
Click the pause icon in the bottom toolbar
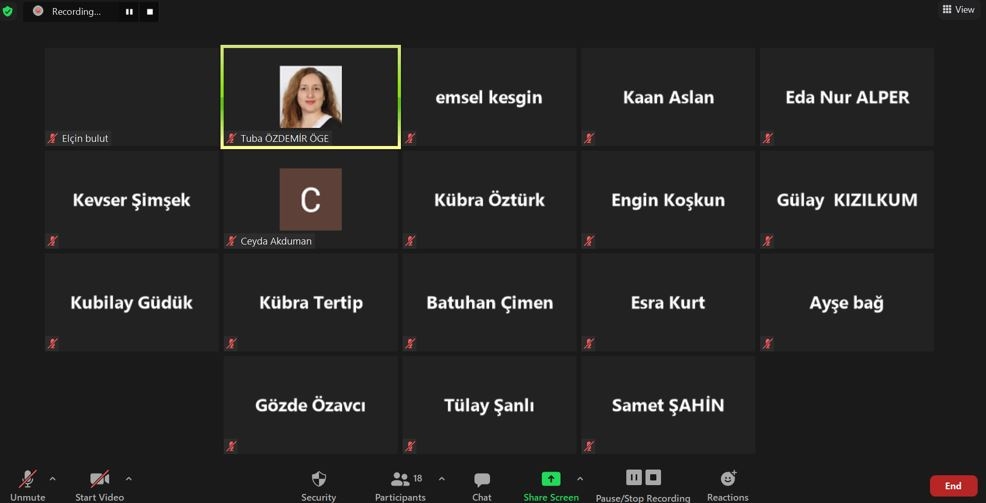pos(634,478)
